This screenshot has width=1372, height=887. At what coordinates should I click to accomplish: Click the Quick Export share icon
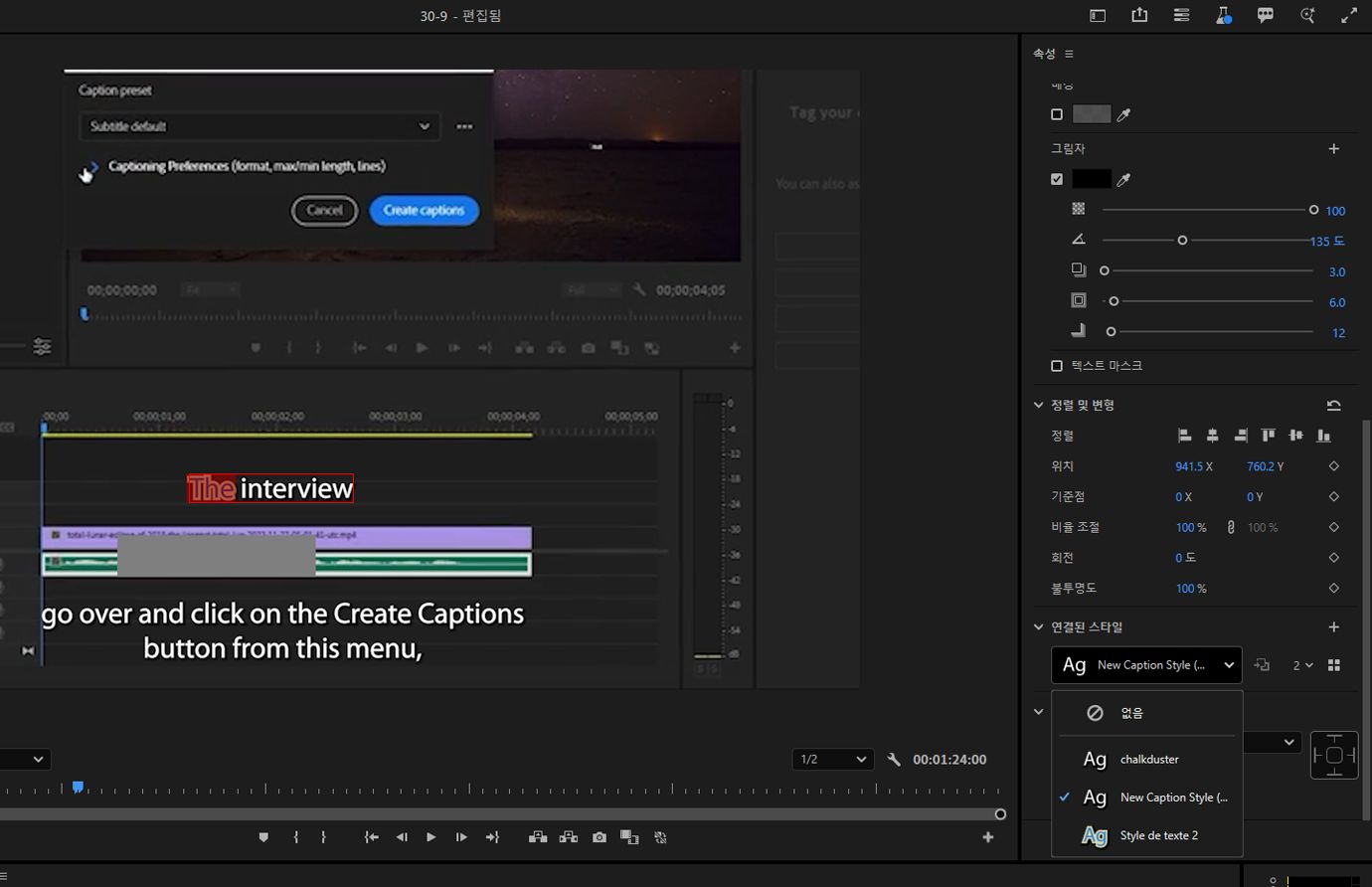point(1139,15)
